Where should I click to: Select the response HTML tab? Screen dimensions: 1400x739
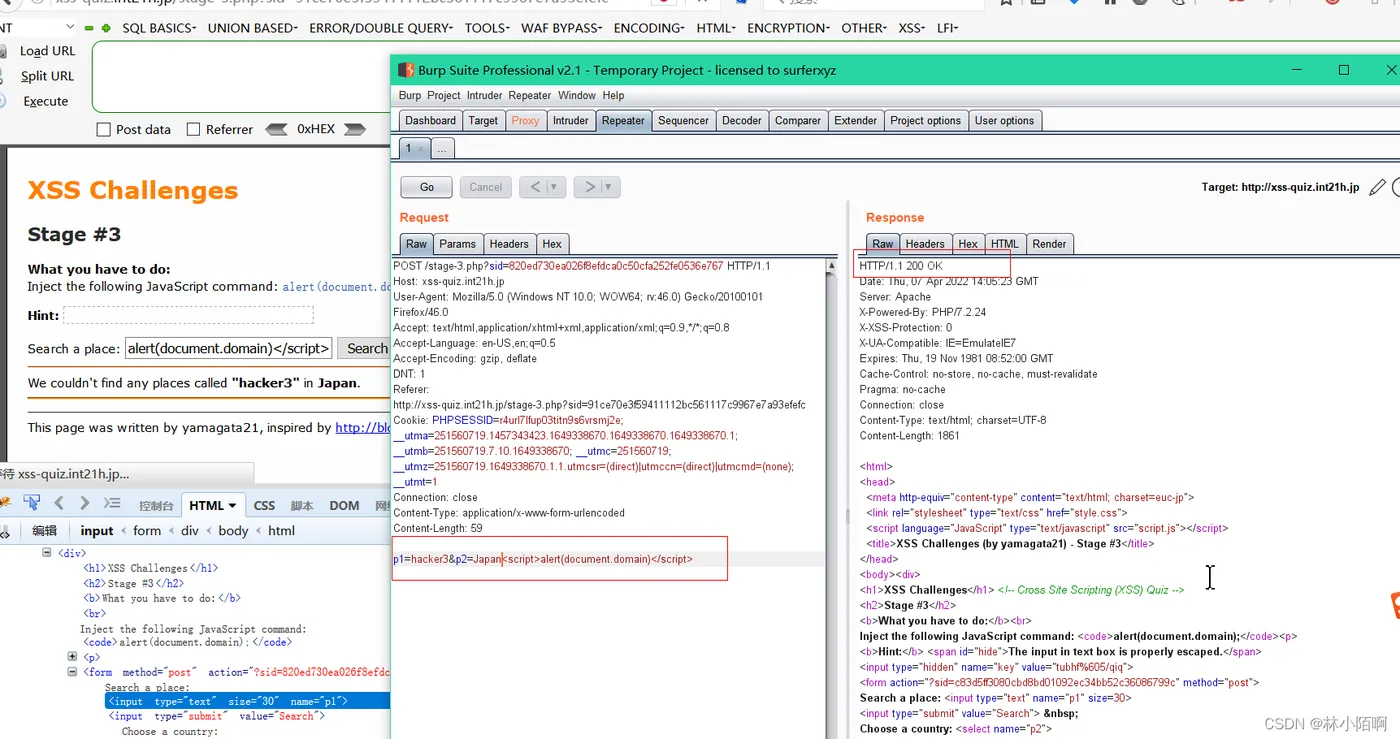1005,244
